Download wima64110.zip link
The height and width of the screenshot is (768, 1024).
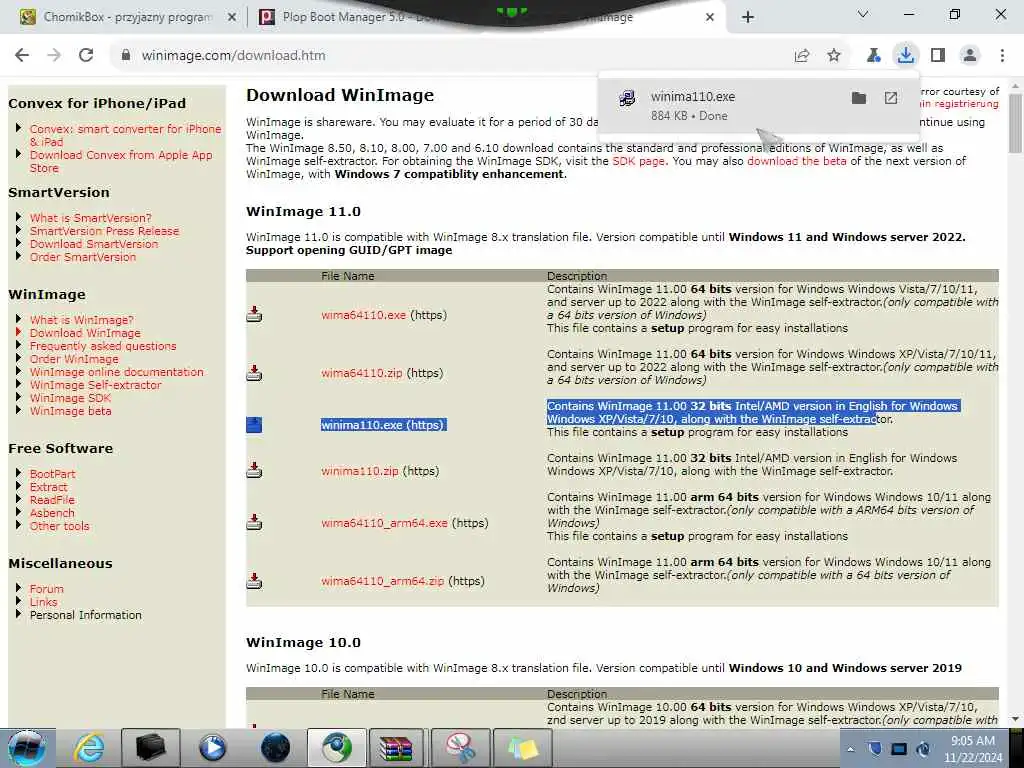point(361,373)
